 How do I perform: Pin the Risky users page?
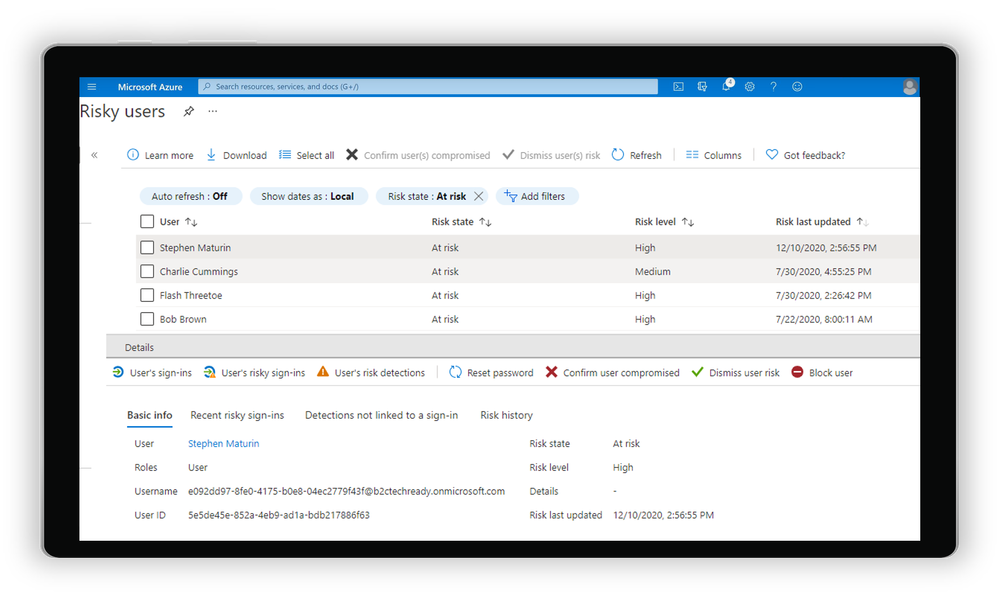[x=188, y=111]
